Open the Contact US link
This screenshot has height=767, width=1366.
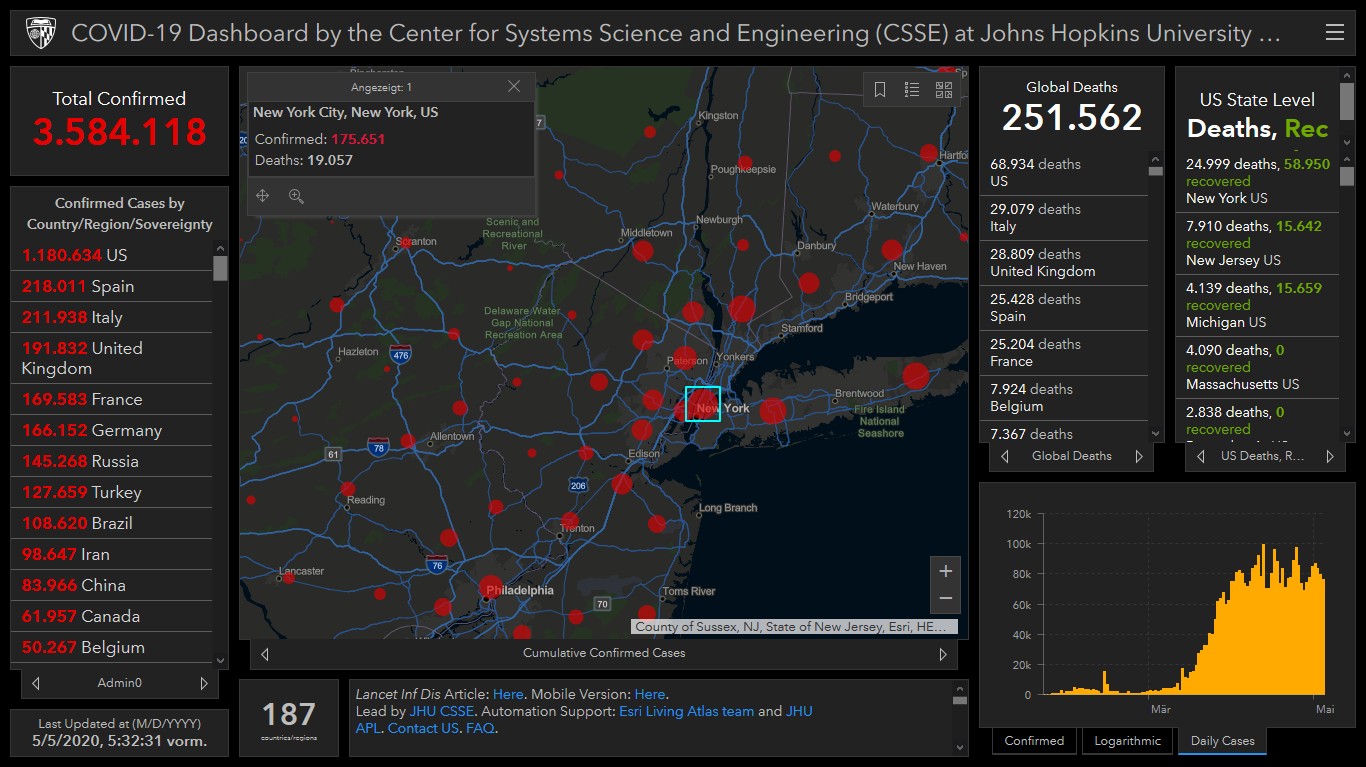click(x=423, y=728)
